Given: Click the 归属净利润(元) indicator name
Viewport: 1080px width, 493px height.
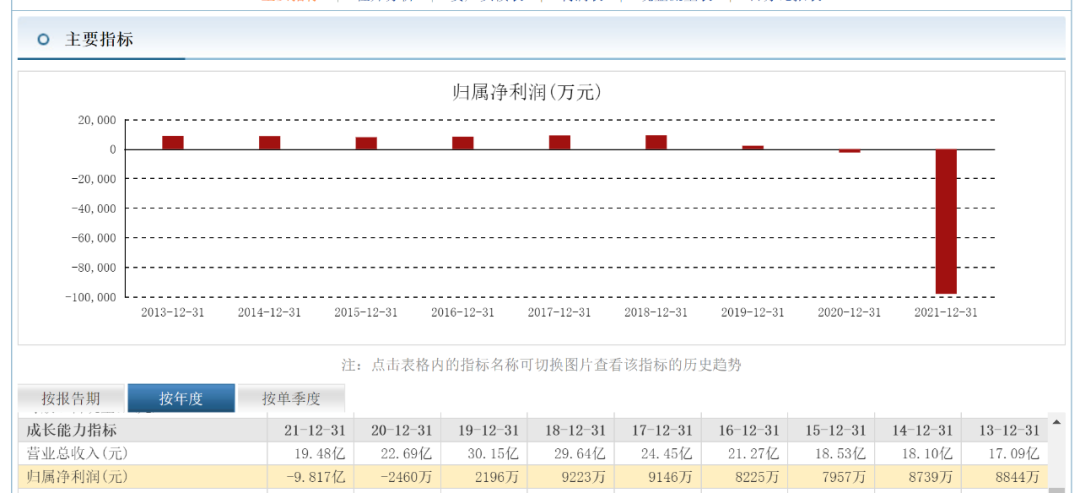Looking at the screenshot, I should pos(77,476).
